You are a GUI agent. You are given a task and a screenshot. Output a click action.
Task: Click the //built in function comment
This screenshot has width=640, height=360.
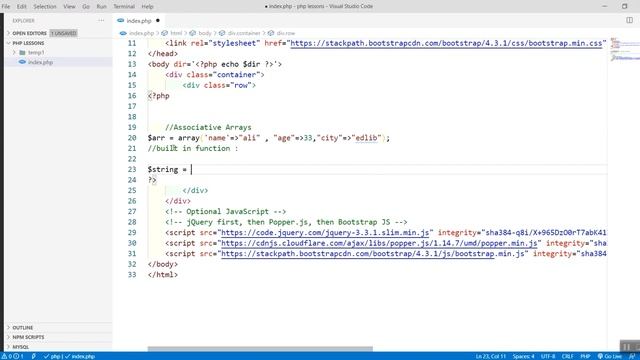[x=193, y=149]
